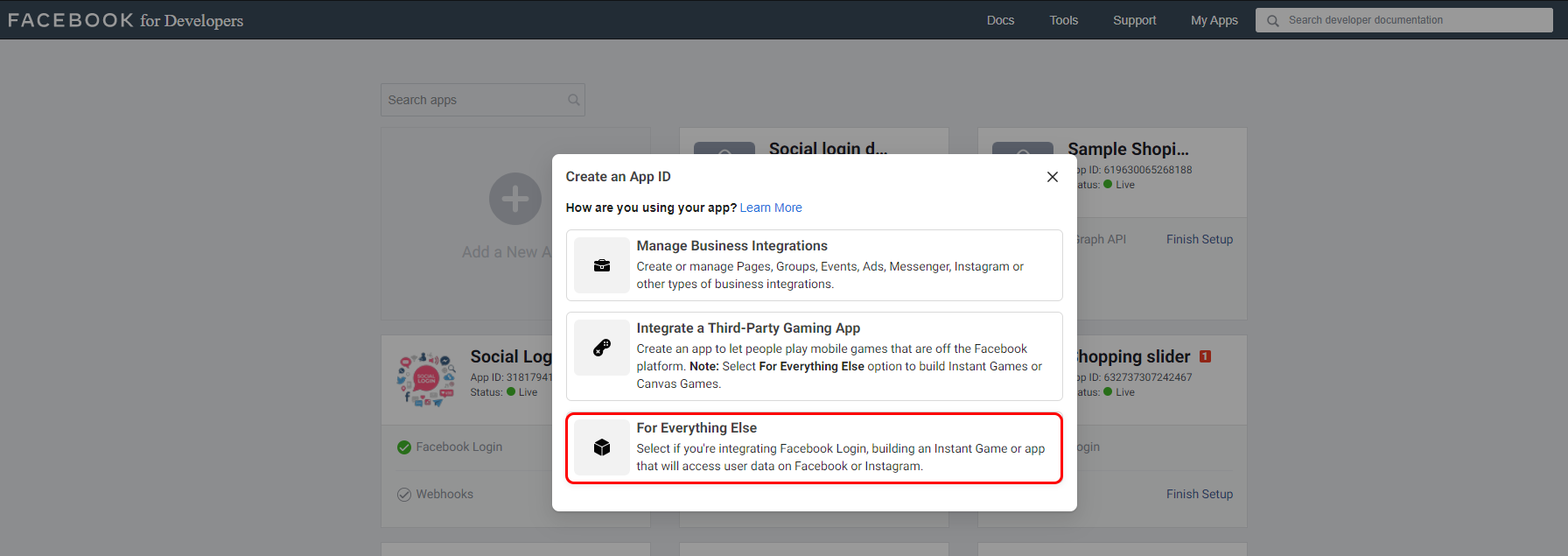1568x556 pixels.
Task: Click the green Live status dot for shopping slider
Action: pyautogui.click(x=1108, y=391)
